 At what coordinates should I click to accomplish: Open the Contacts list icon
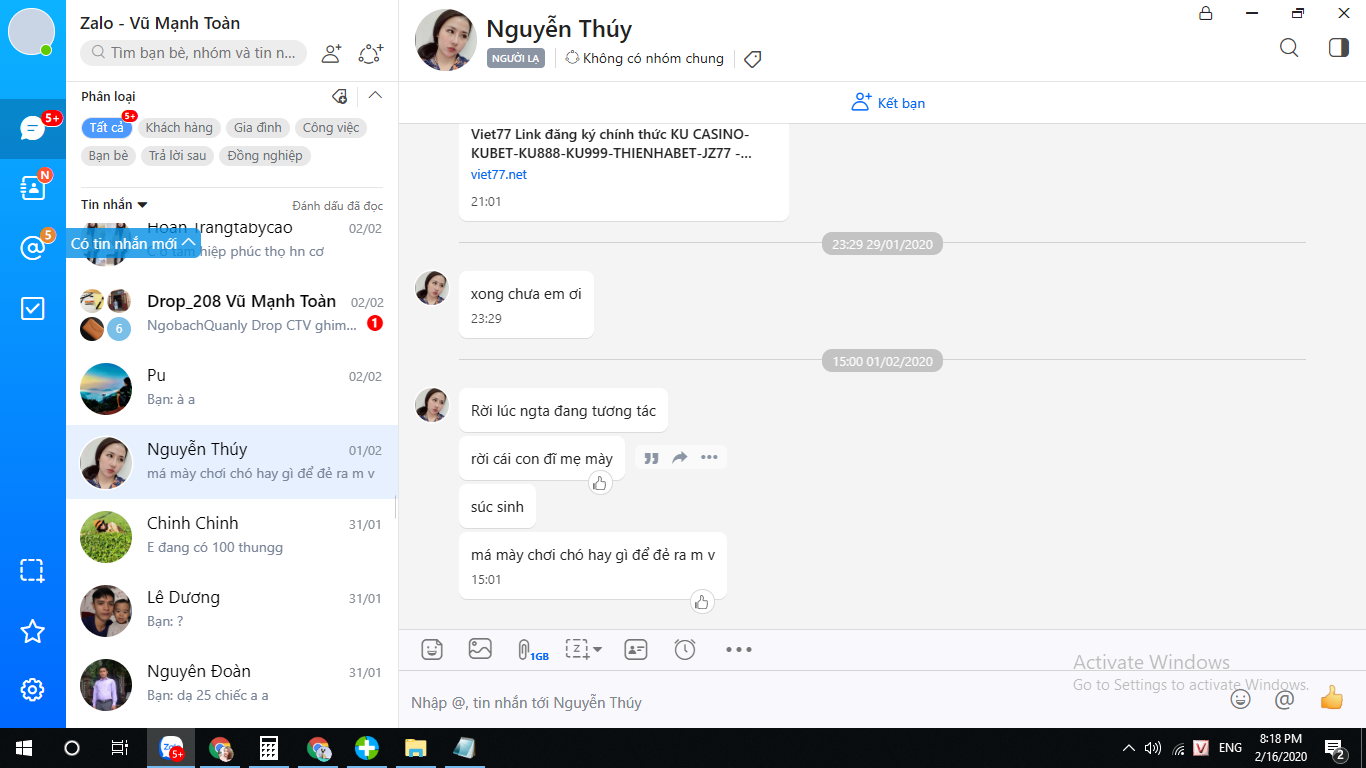coord(33,187)
